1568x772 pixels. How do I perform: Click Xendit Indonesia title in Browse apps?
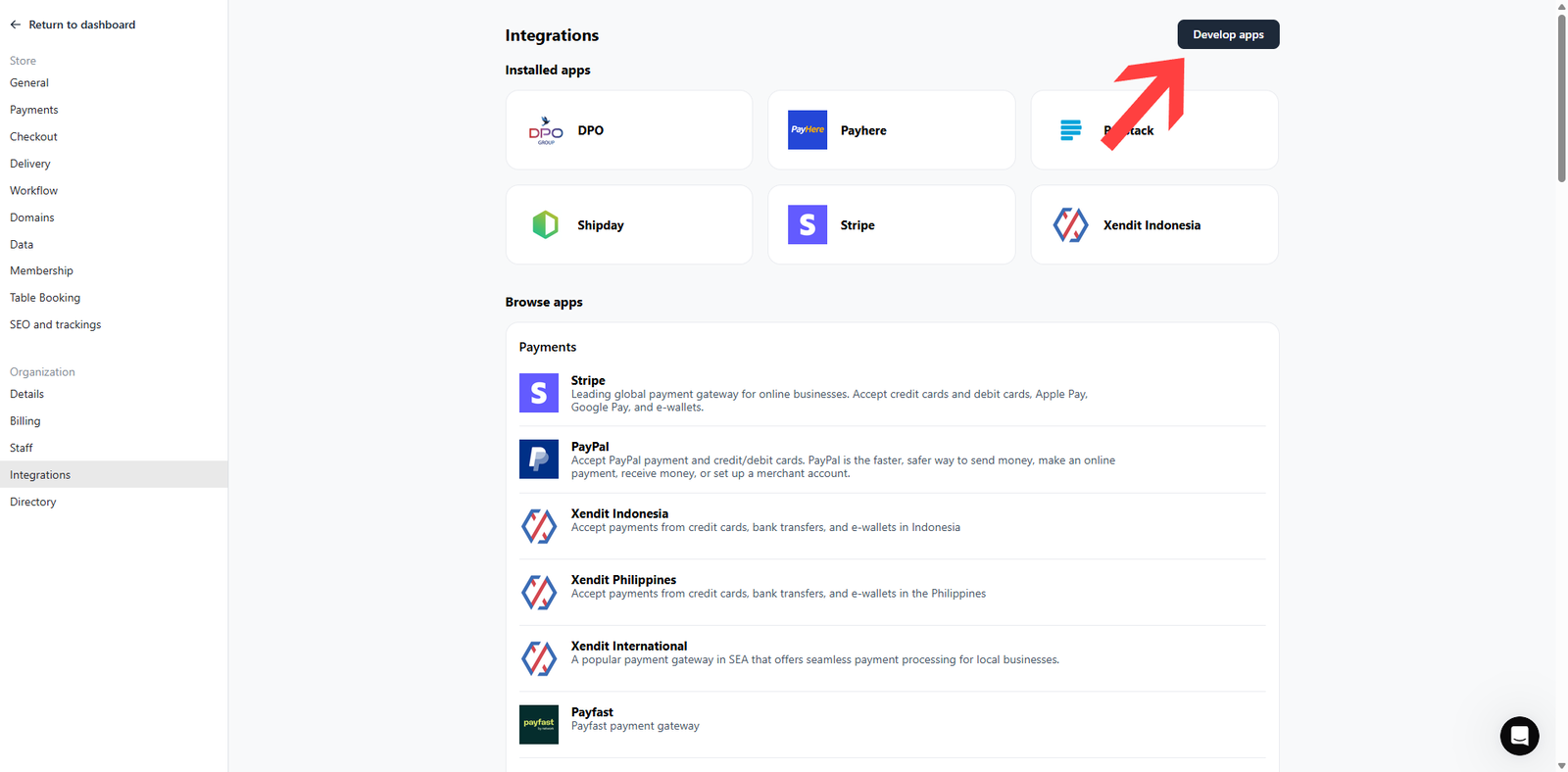(619, 513)
